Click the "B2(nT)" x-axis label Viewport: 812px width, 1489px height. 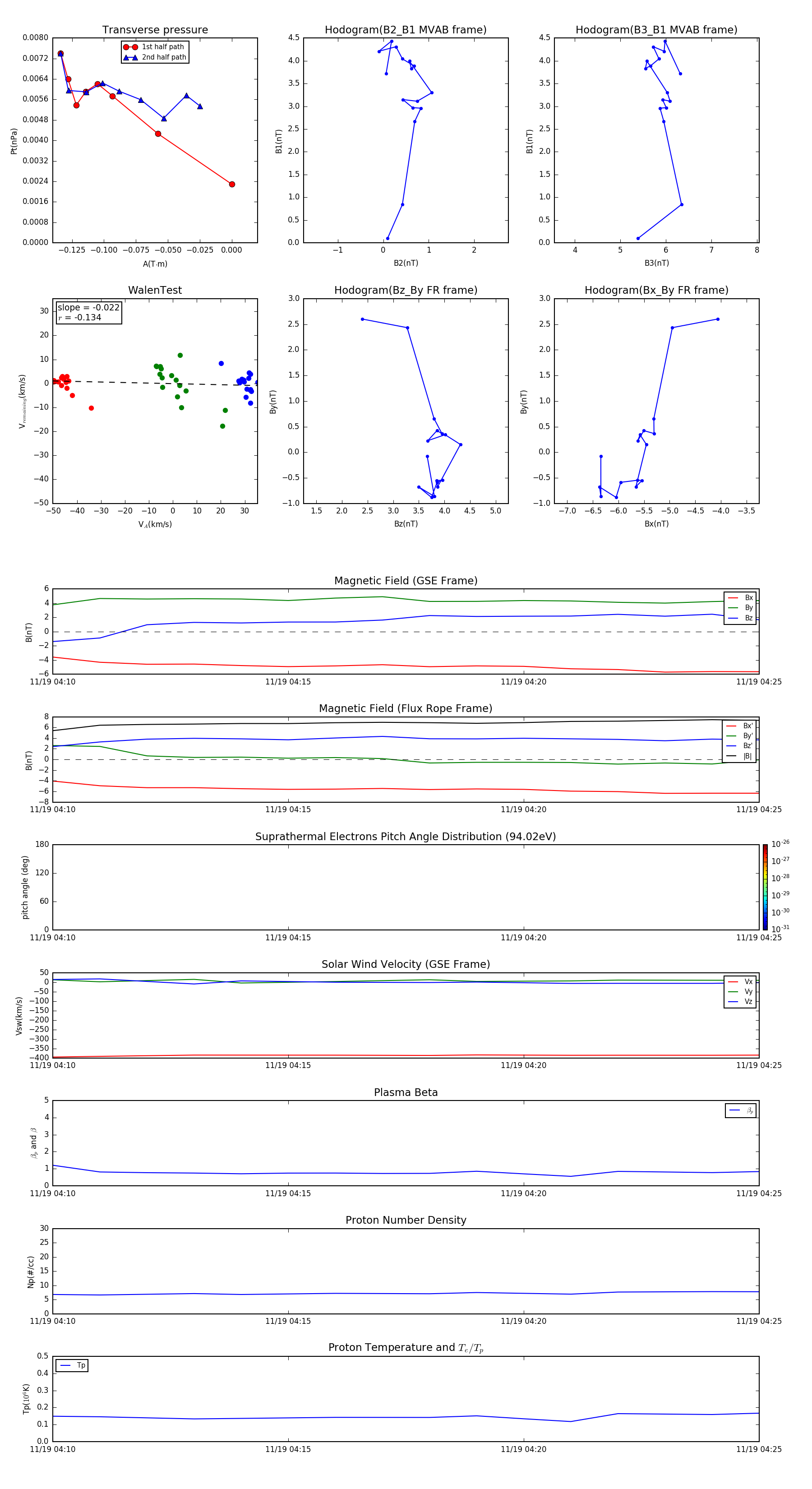pyautogui.click(x=406, y=263)
